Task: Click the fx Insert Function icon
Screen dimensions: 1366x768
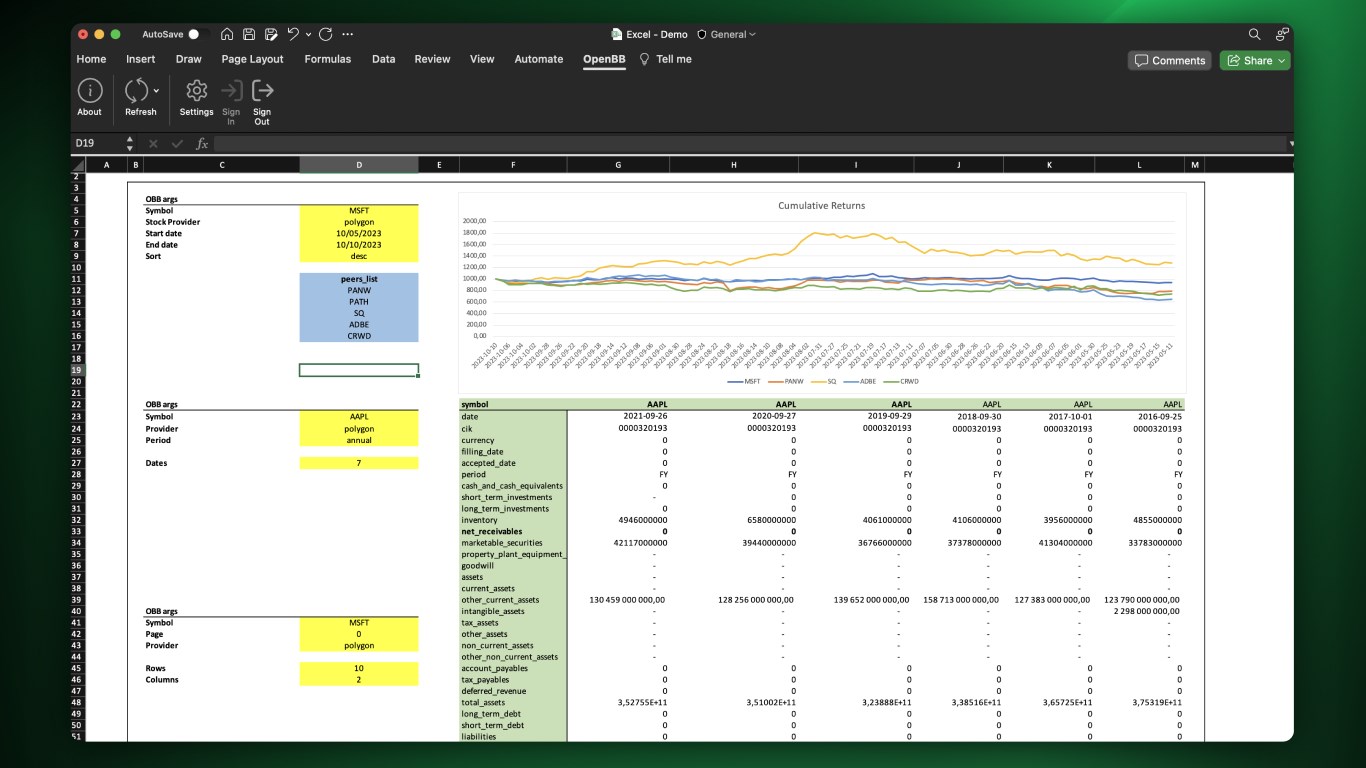Action: pyautogui.click(x=202, y=143)
